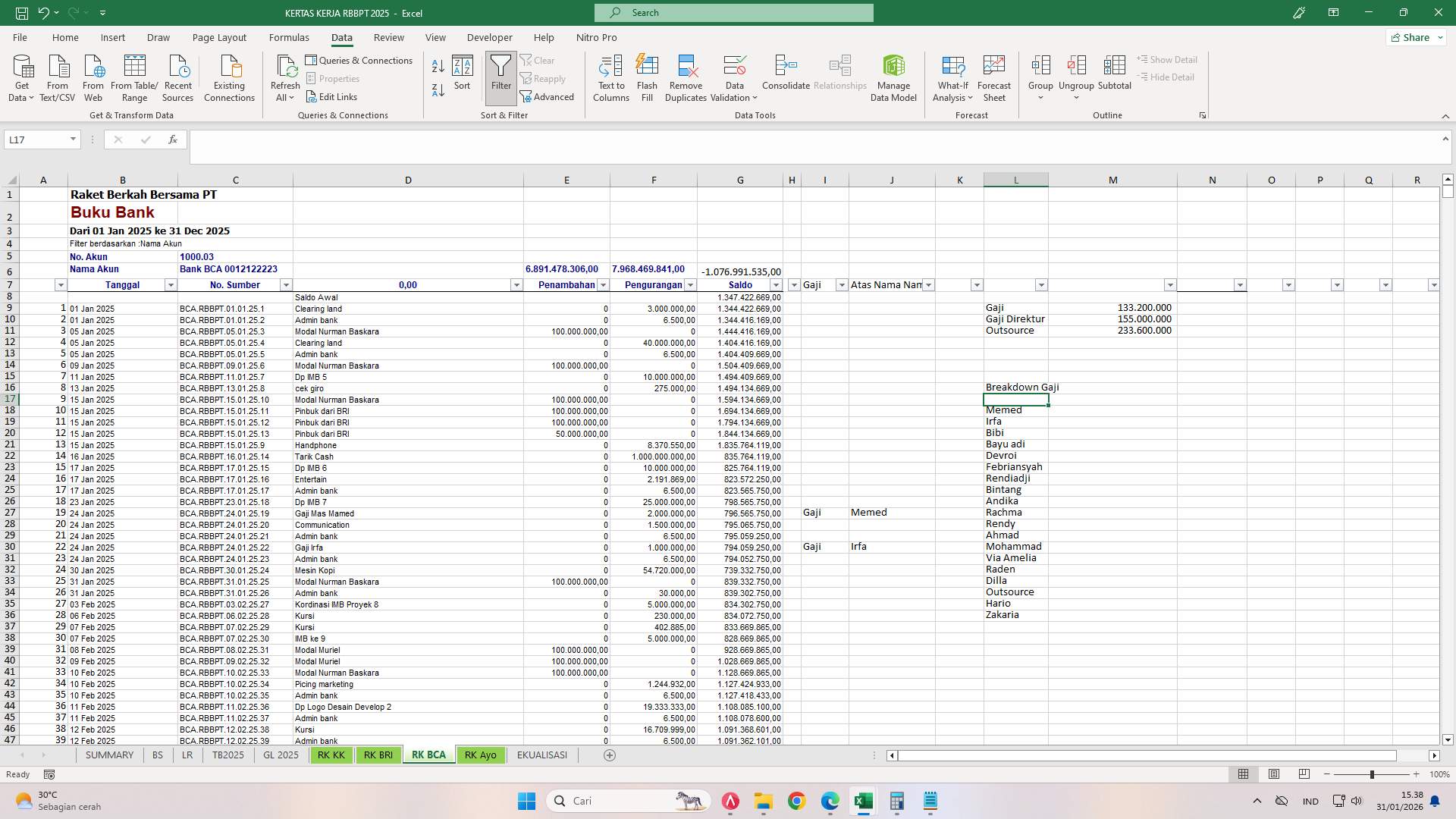The image size is (1456, 819).
Task: Open the Name Box dropdown
Action: (72, 139)
